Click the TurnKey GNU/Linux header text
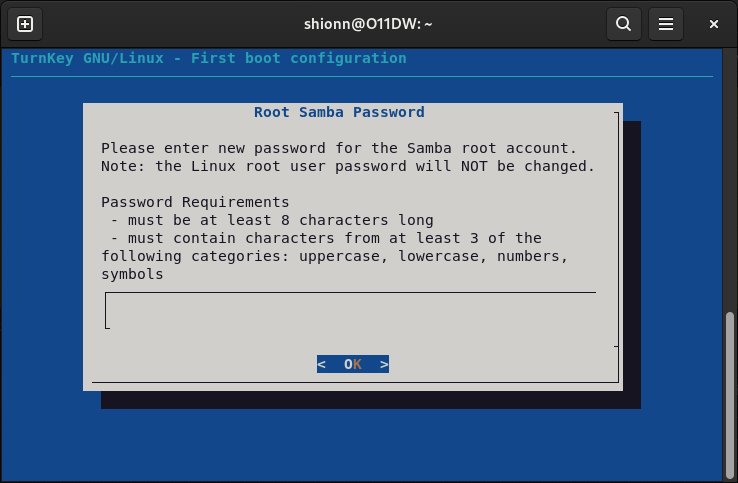The width and height of the screenshot is (738, 483). point(209,58)
